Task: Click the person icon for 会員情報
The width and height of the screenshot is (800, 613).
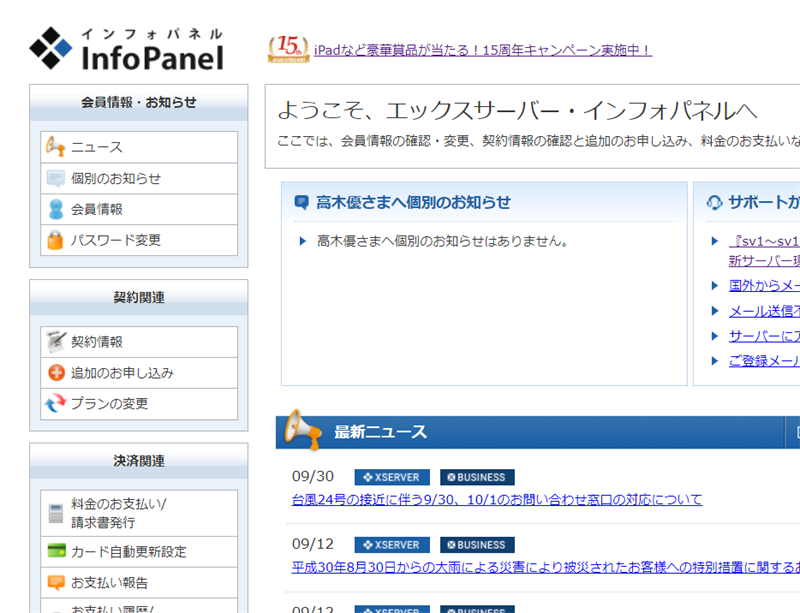Action: click(55, 209)
